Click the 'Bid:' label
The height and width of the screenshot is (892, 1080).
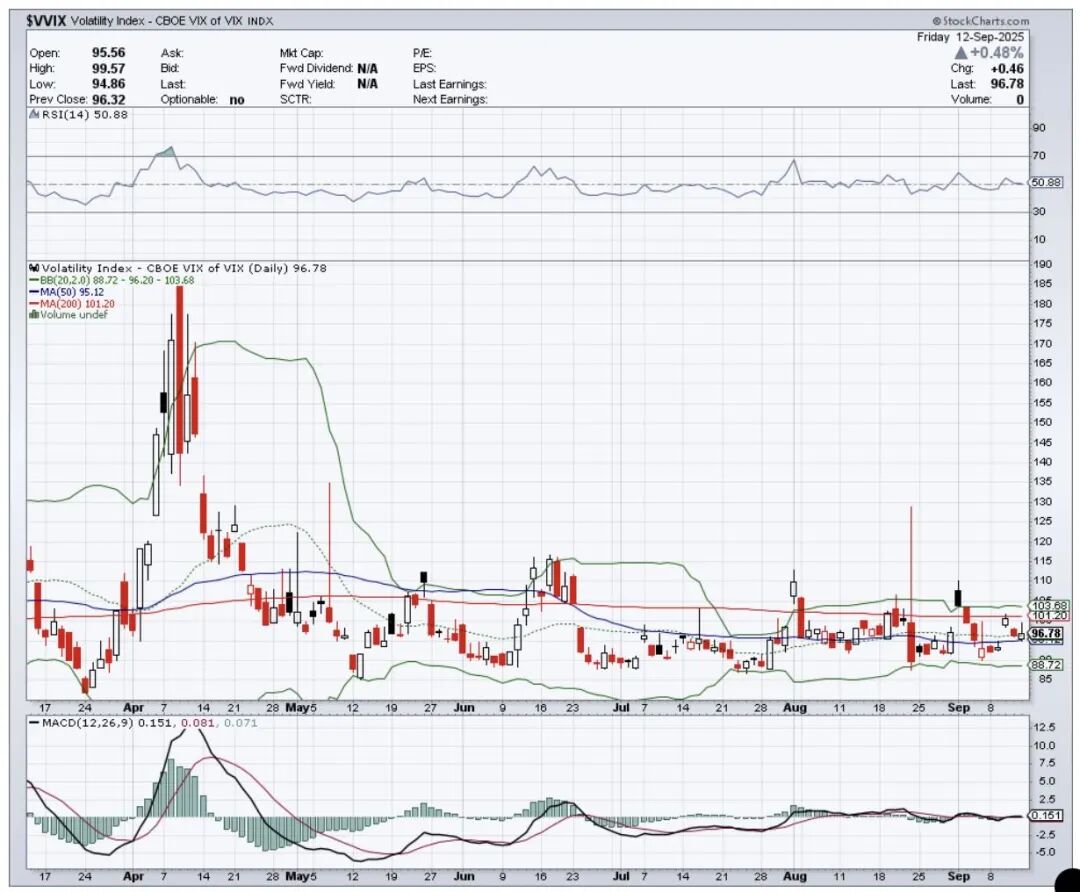coord(170,68)
